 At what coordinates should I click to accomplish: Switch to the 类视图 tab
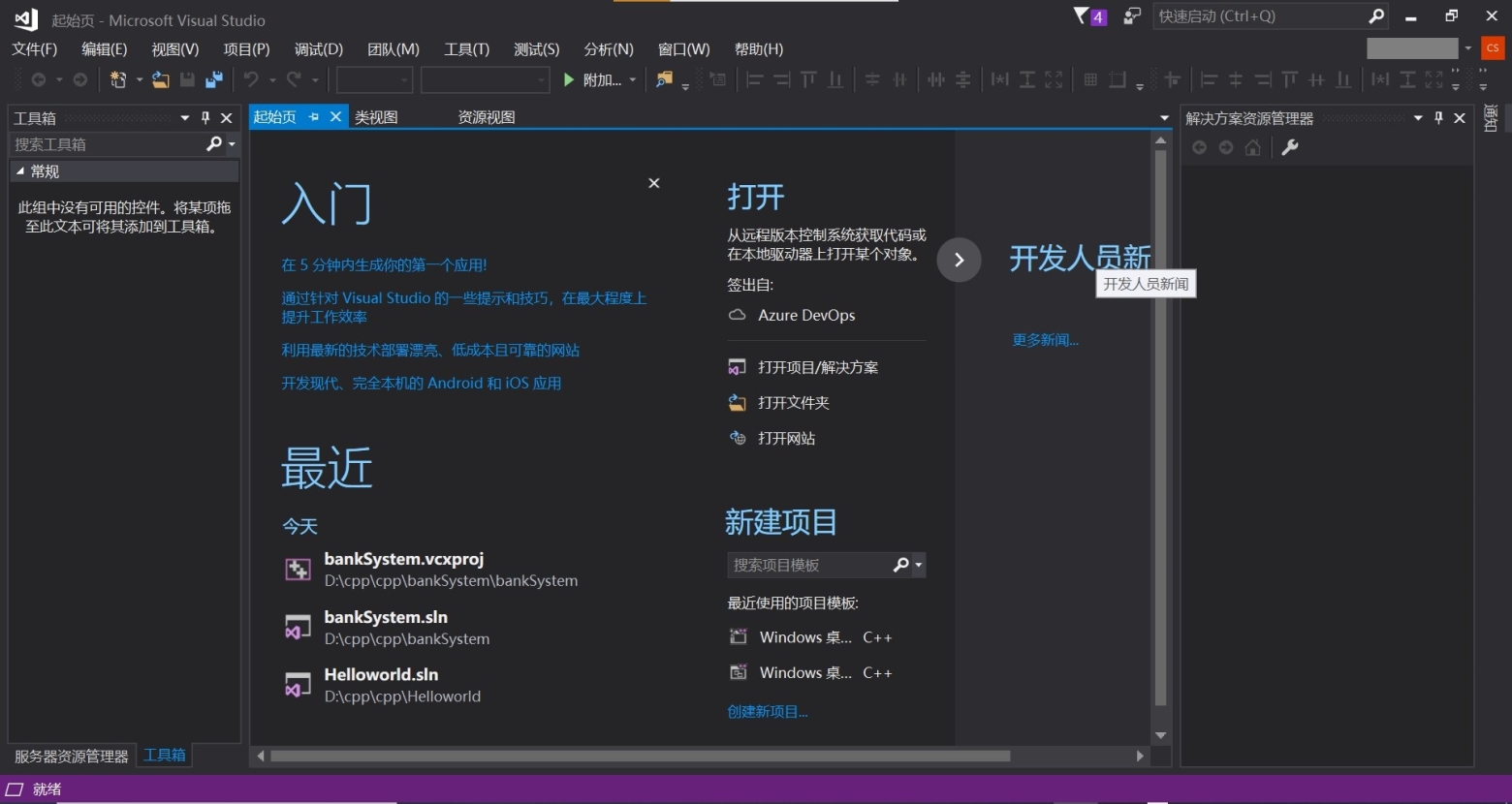click(x=376, y=117)
